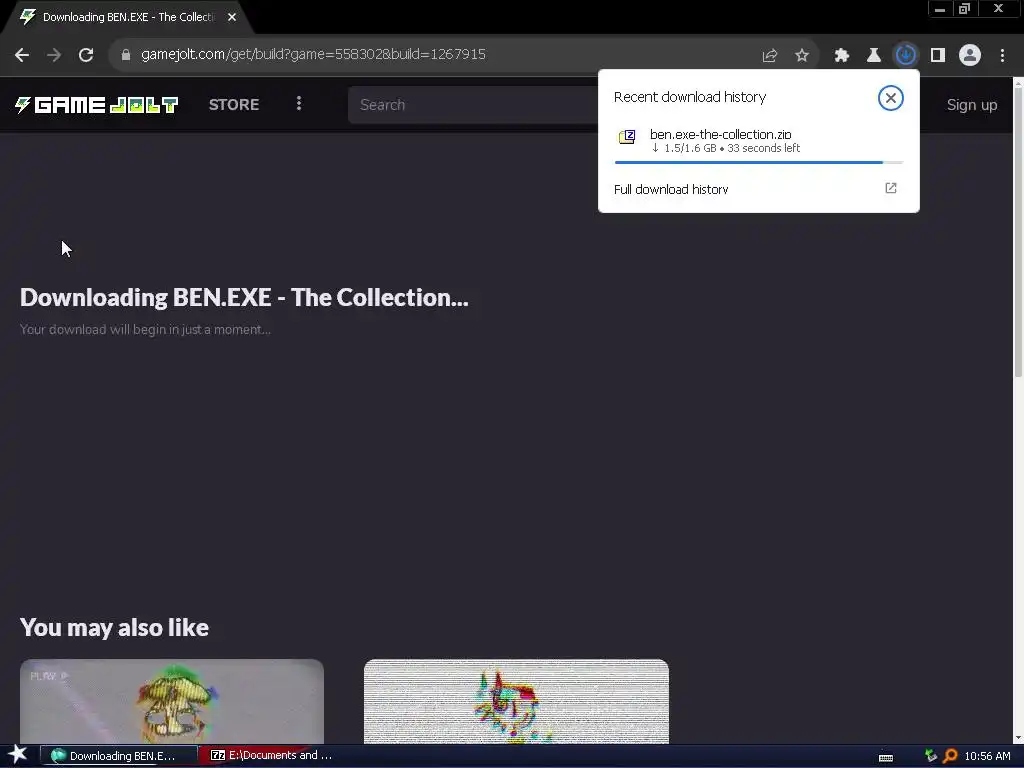Restore down the Chrome window
This screenshot has height=768, width=1024.
(x=965, y=8)
